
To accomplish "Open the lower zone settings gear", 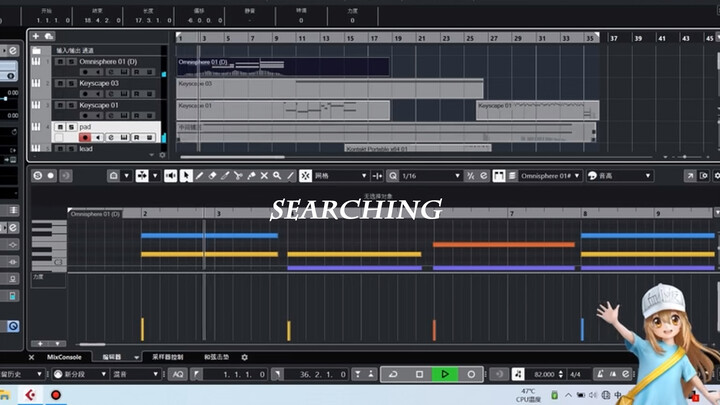I will pos(244,357).
